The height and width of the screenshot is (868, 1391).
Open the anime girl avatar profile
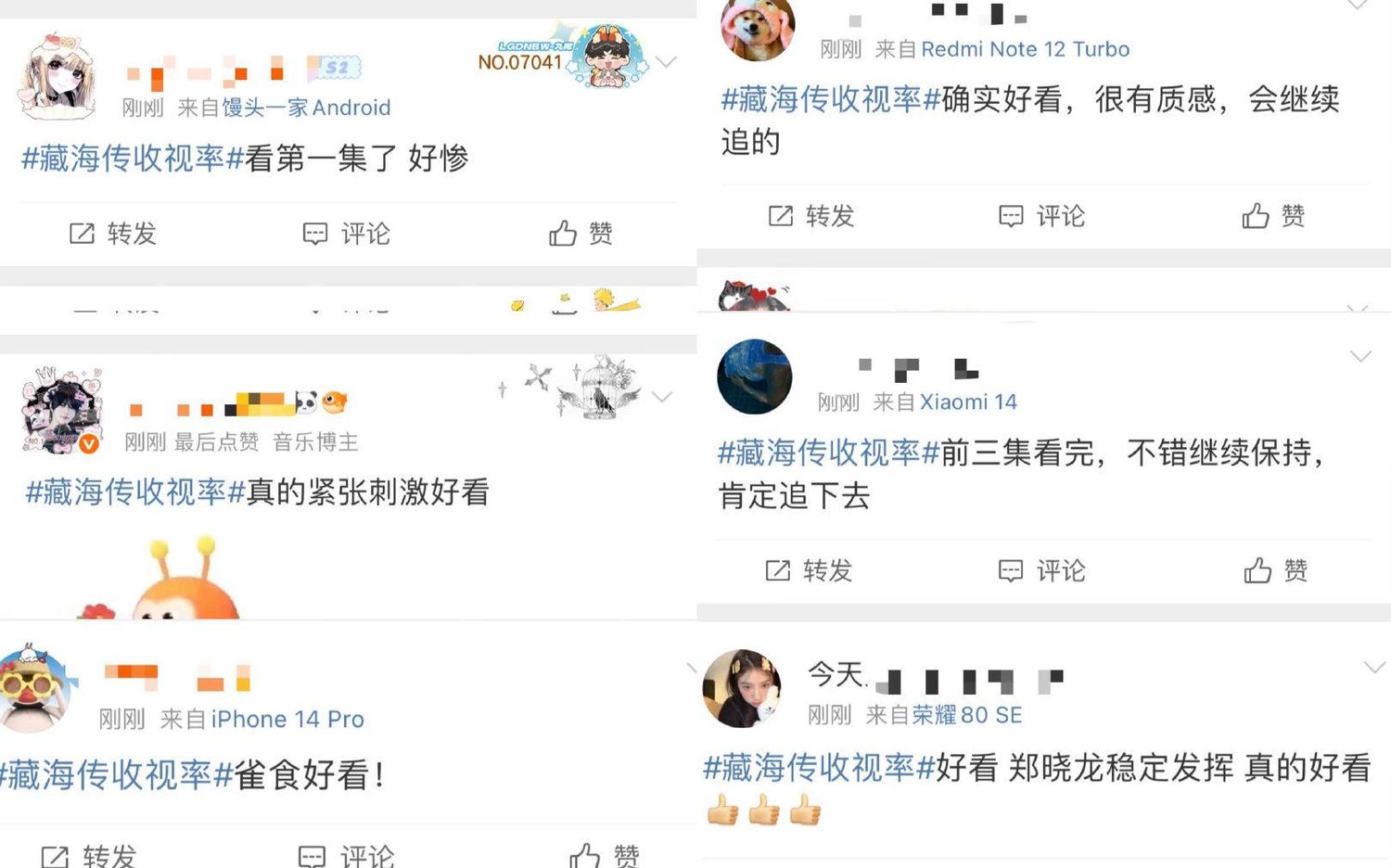click(x=57, y=78)
